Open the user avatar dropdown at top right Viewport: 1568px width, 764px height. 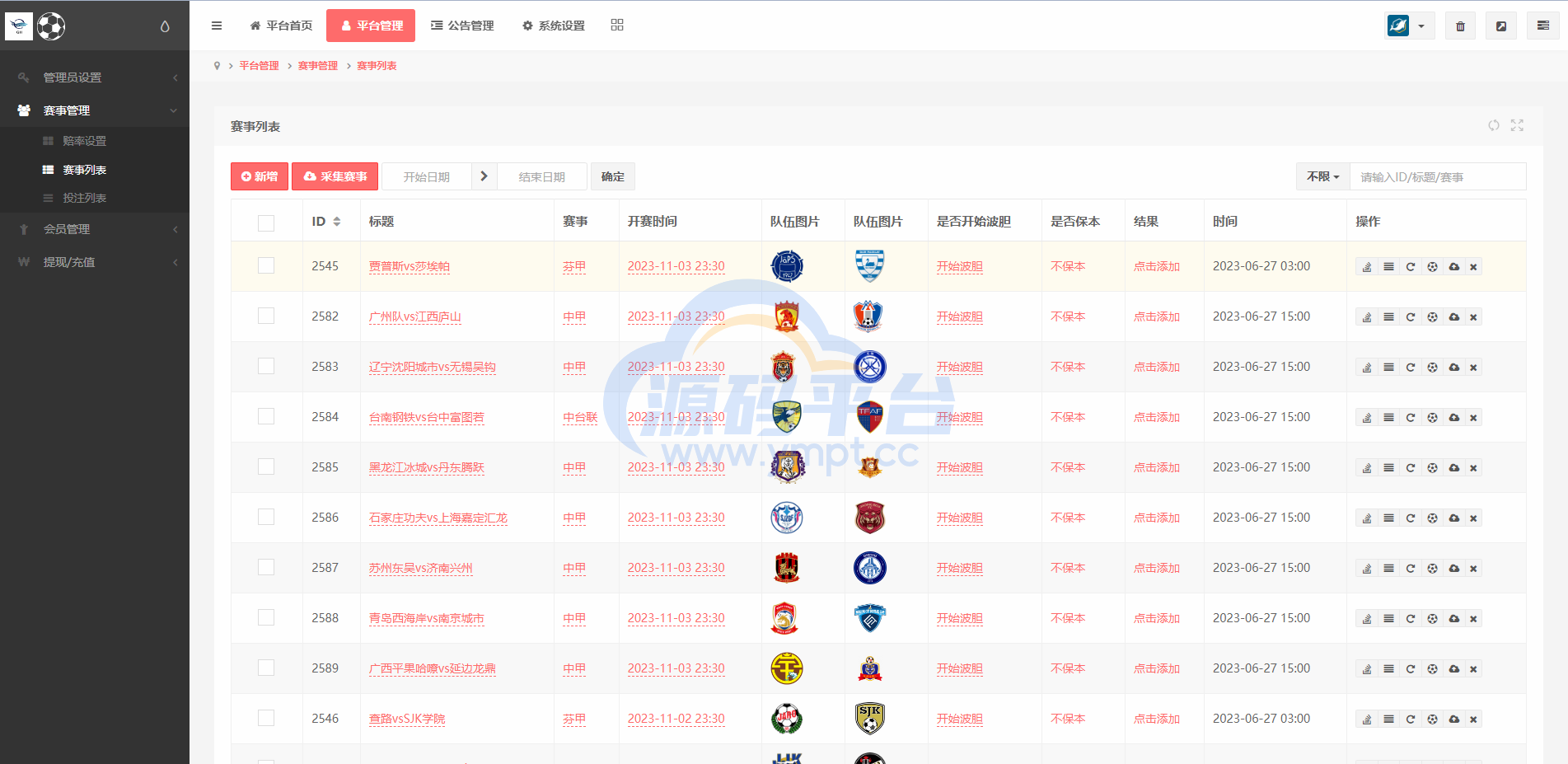click(x=1409, y=26)
